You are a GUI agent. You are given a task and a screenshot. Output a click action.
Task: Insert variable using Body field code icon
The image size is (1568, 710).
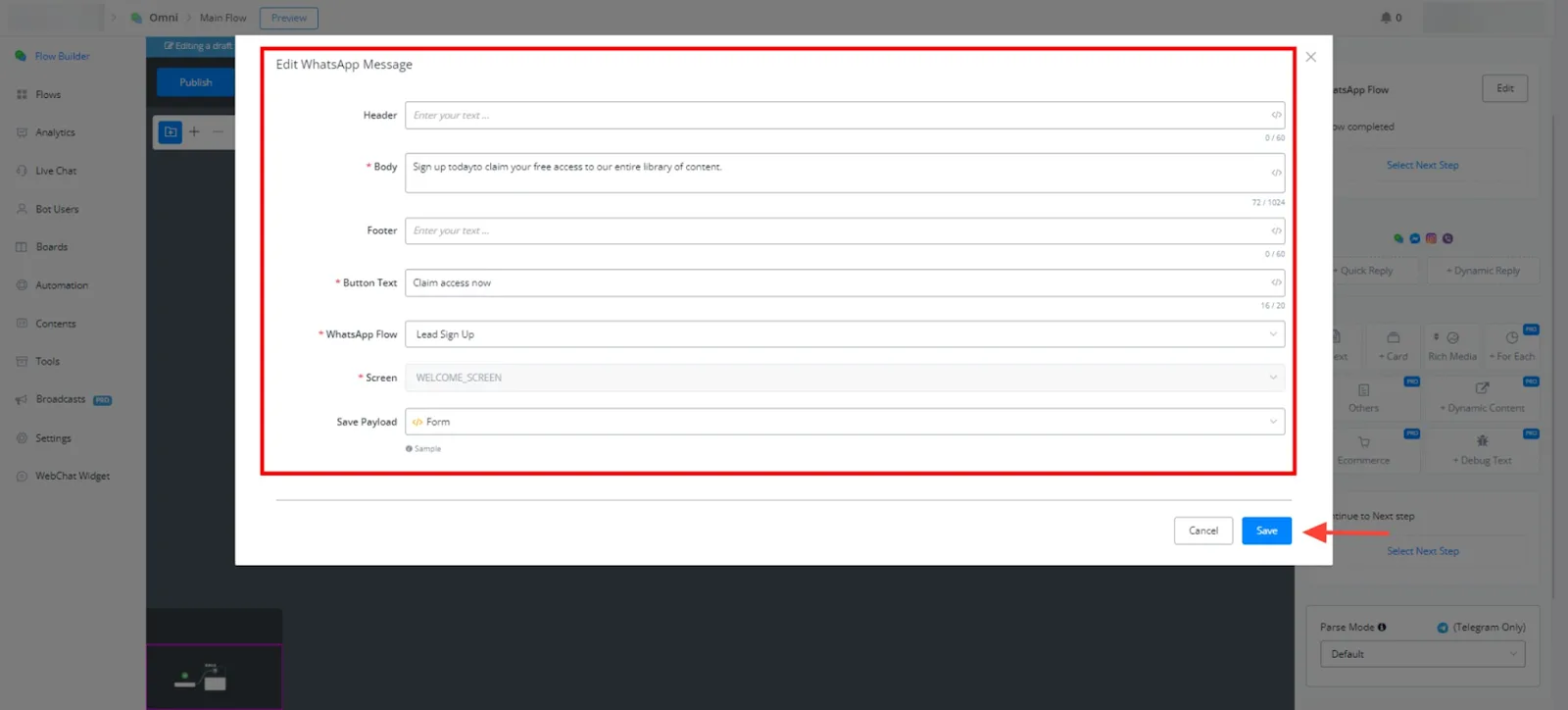1276,173
